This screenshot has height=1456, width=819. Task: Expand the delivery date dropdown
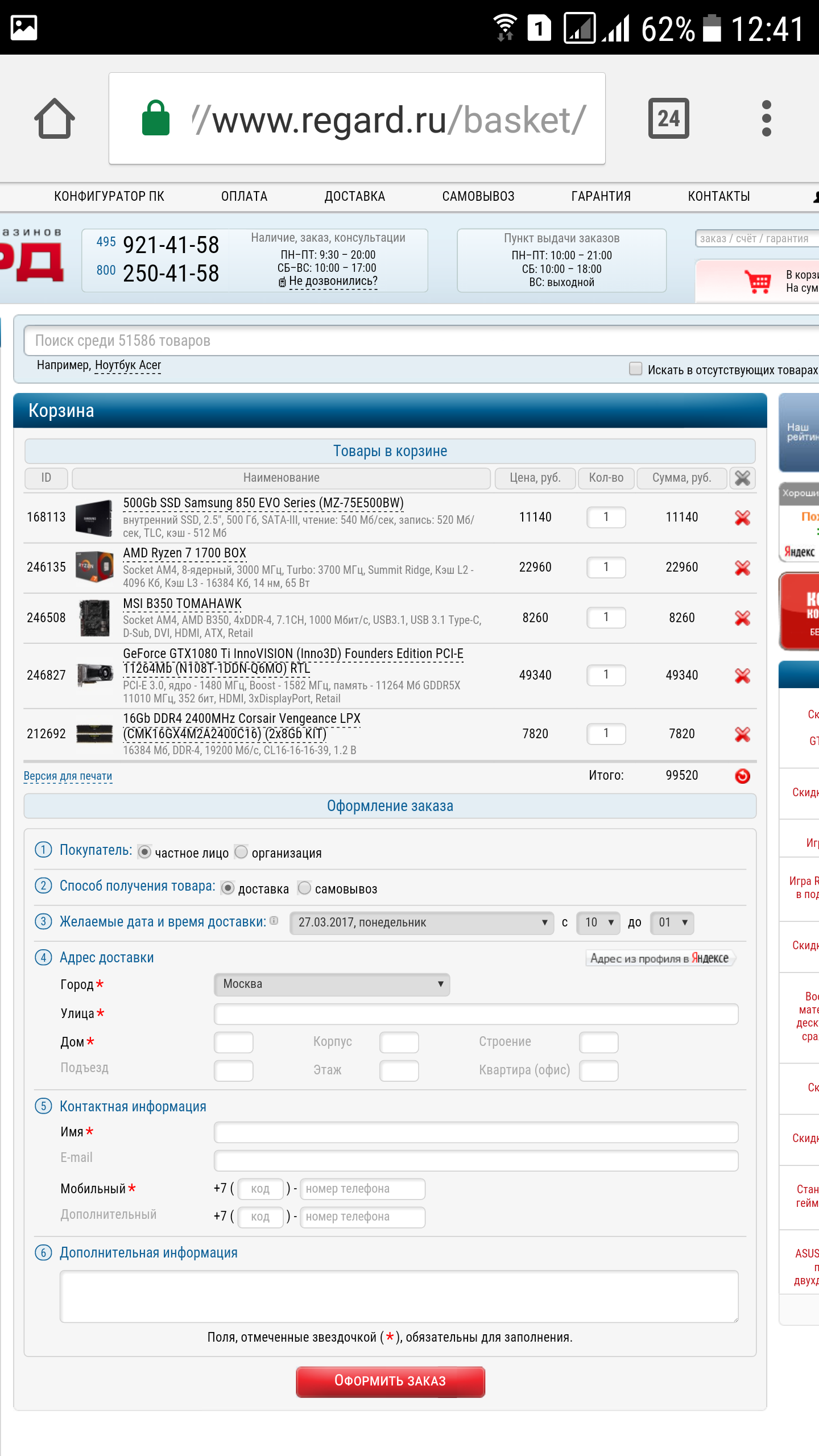[x=421, y=923]
